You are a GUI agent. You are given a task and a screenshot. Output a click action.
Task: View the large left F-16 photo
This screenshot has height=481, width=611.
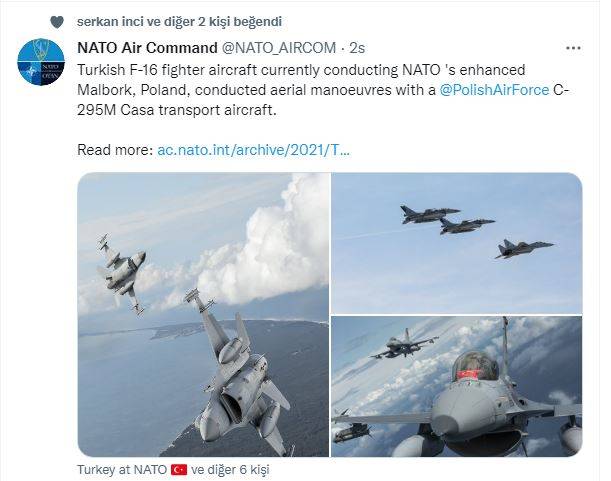click(x=203, y=314)
